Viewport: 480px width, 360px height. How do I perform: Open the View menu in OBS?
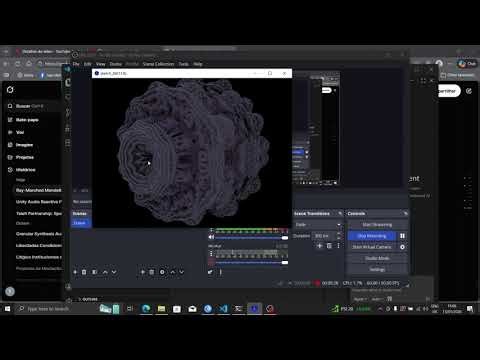click(101, 64)
